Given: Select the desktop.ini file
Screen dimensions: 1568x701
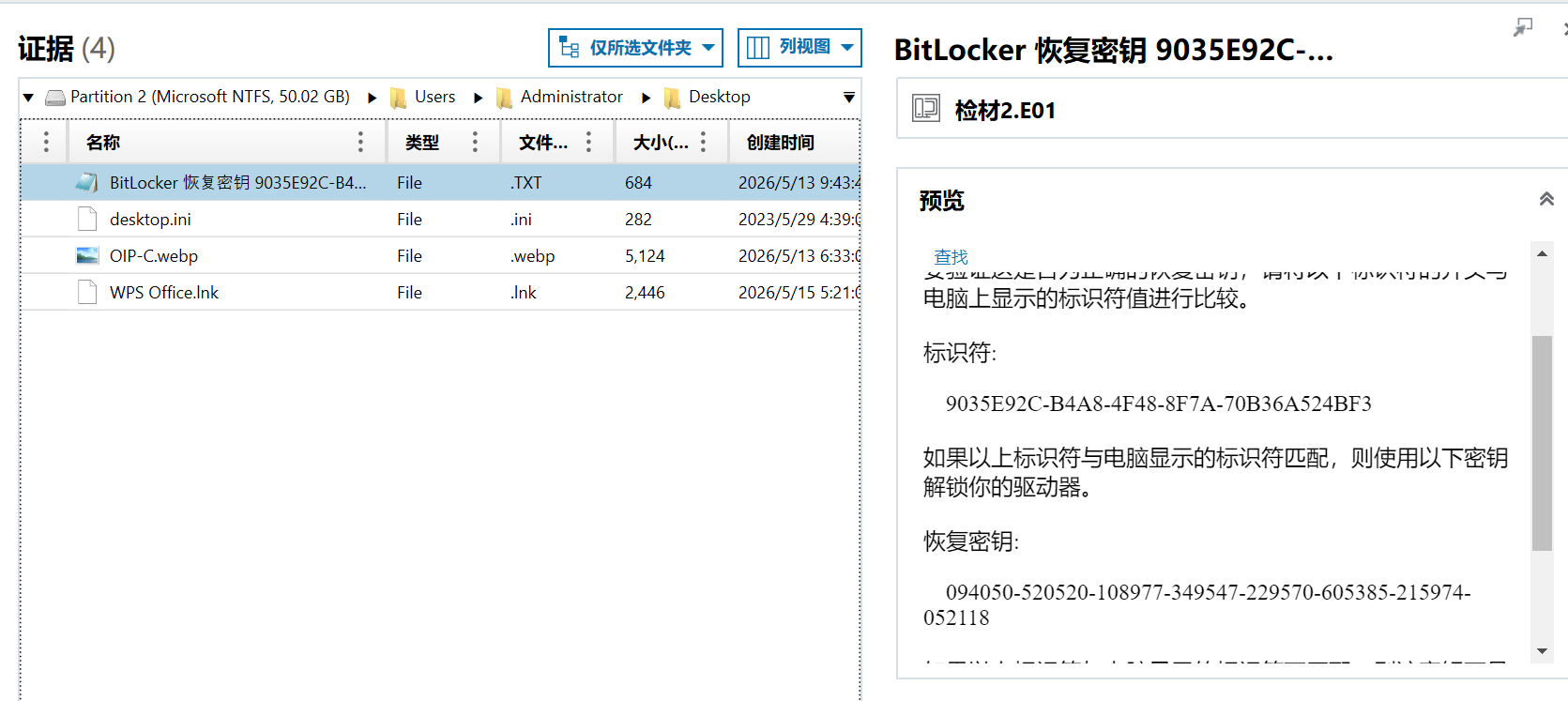Looking at the screenshot, I should (x=150, y=219).
